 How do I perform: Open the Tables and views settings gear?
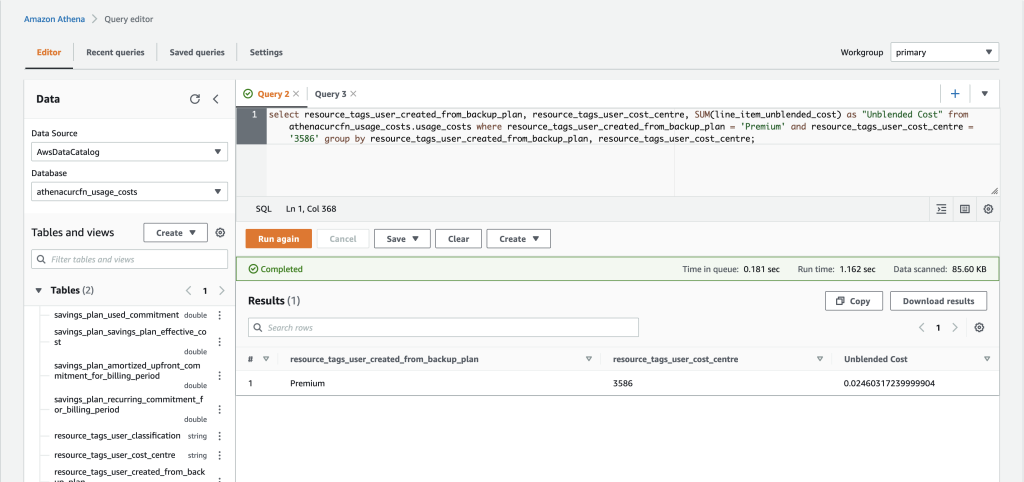220,233
